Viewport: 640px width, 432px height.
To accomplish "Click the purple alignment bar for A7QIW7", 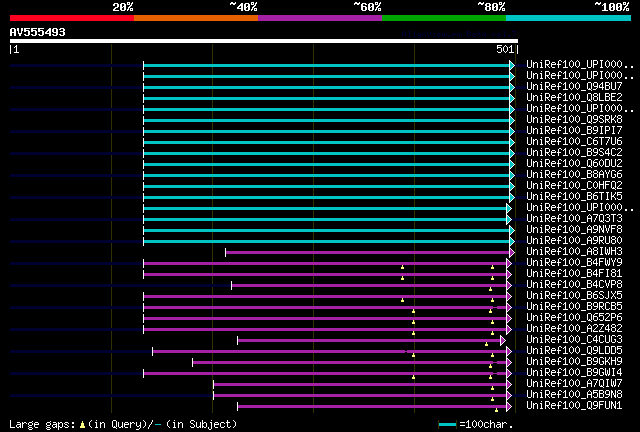I will [361, 385].
